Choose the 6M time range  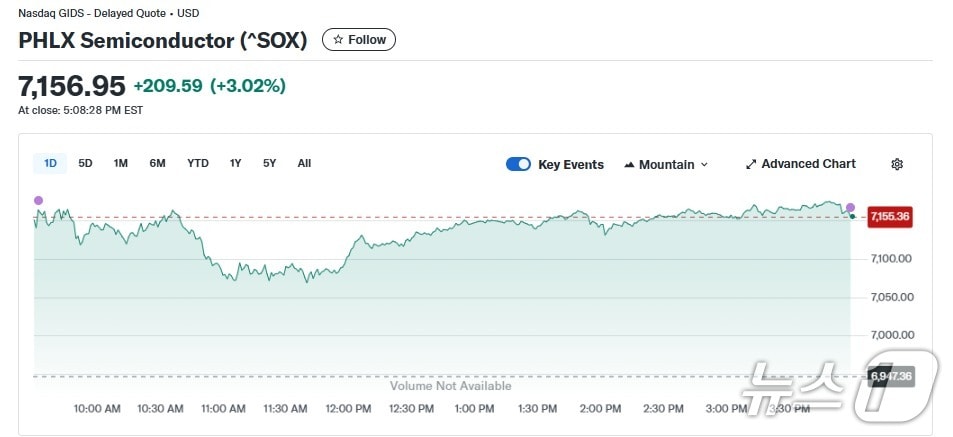pyautogui.click(x=157, y=163)
